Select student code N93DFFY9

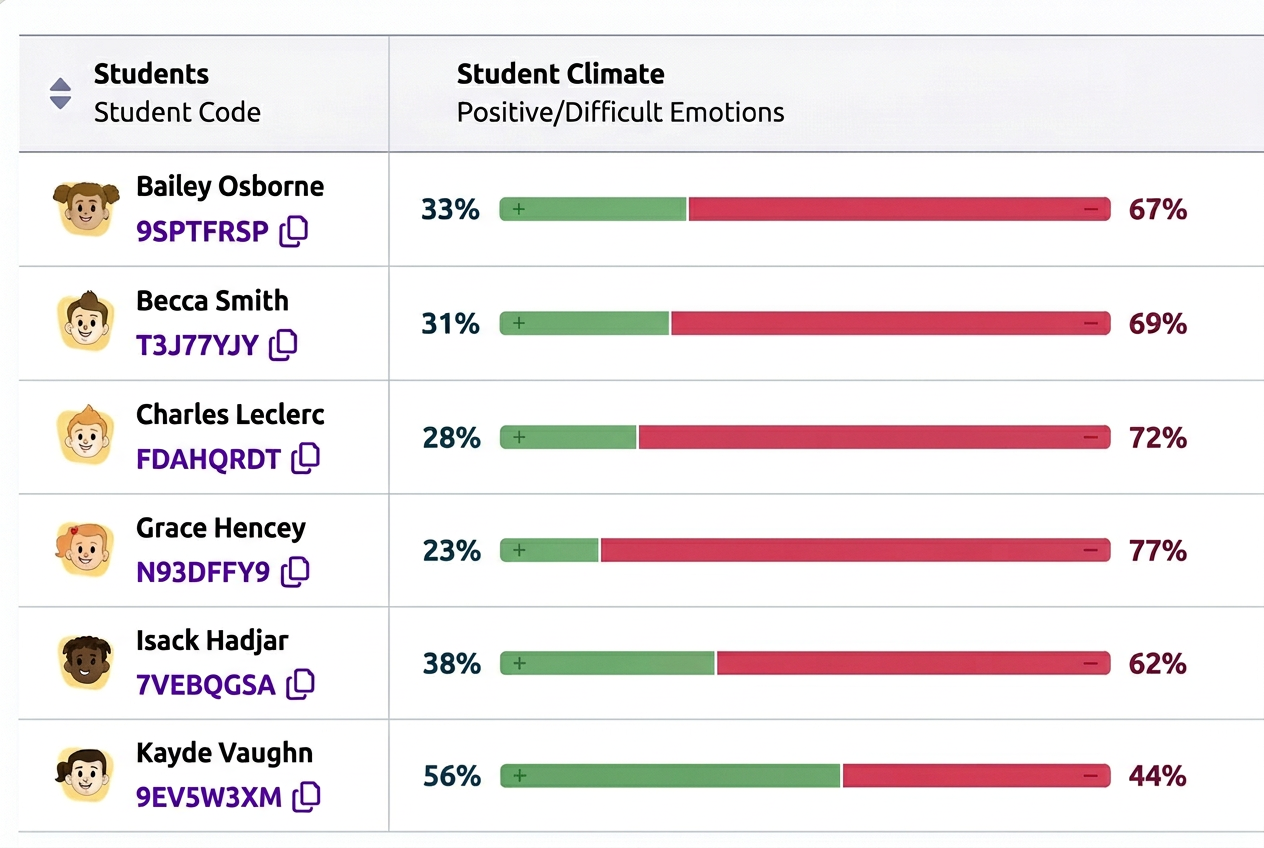pos(203,572)
